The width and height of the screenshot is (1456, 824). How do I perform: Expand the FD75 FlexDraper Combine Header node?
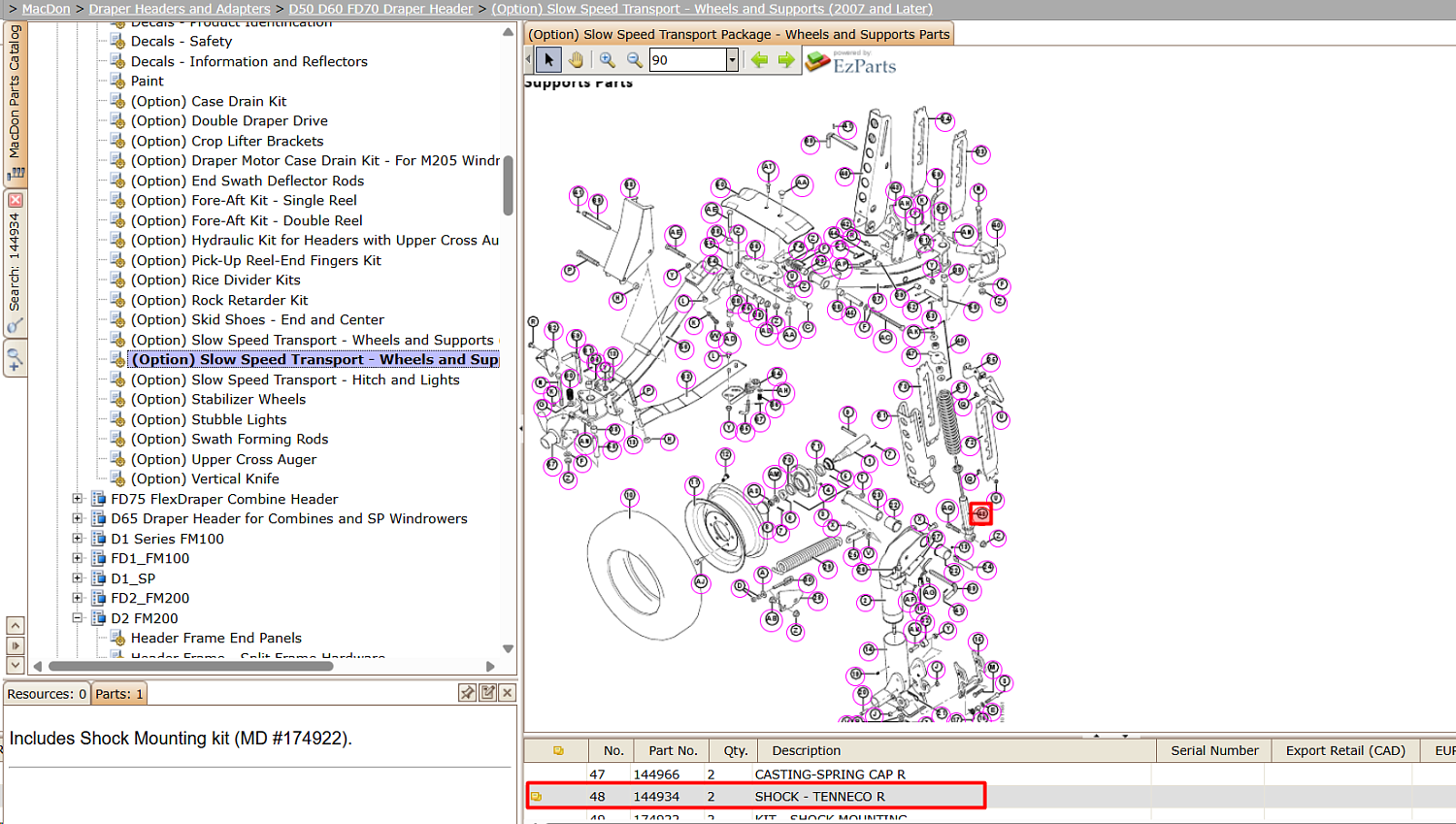(x=78, y=499)
